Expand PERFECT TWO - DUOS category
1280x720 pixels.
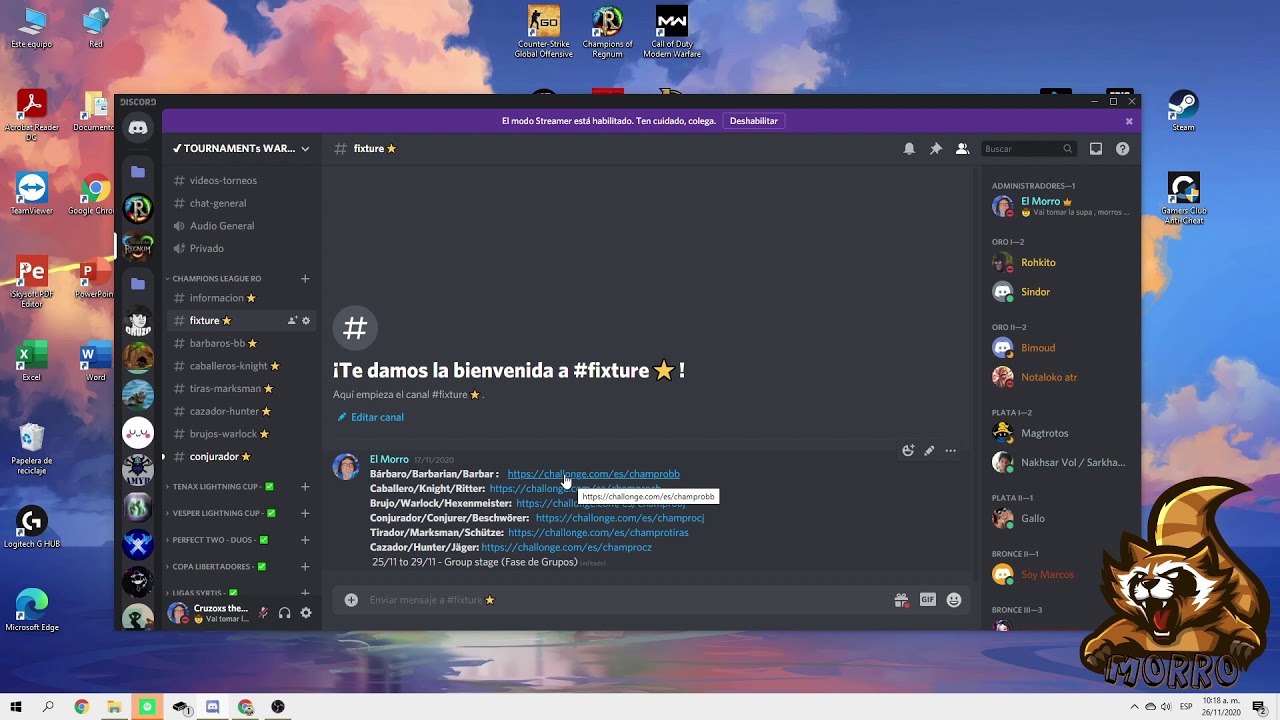[216, 540]
